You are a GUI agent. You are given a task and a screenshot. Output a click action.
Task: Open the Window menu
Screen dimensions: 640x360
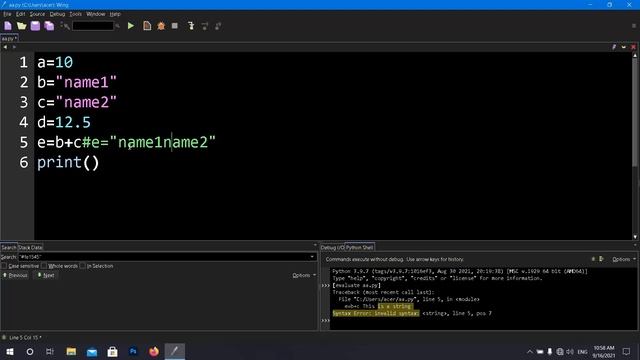96,14
